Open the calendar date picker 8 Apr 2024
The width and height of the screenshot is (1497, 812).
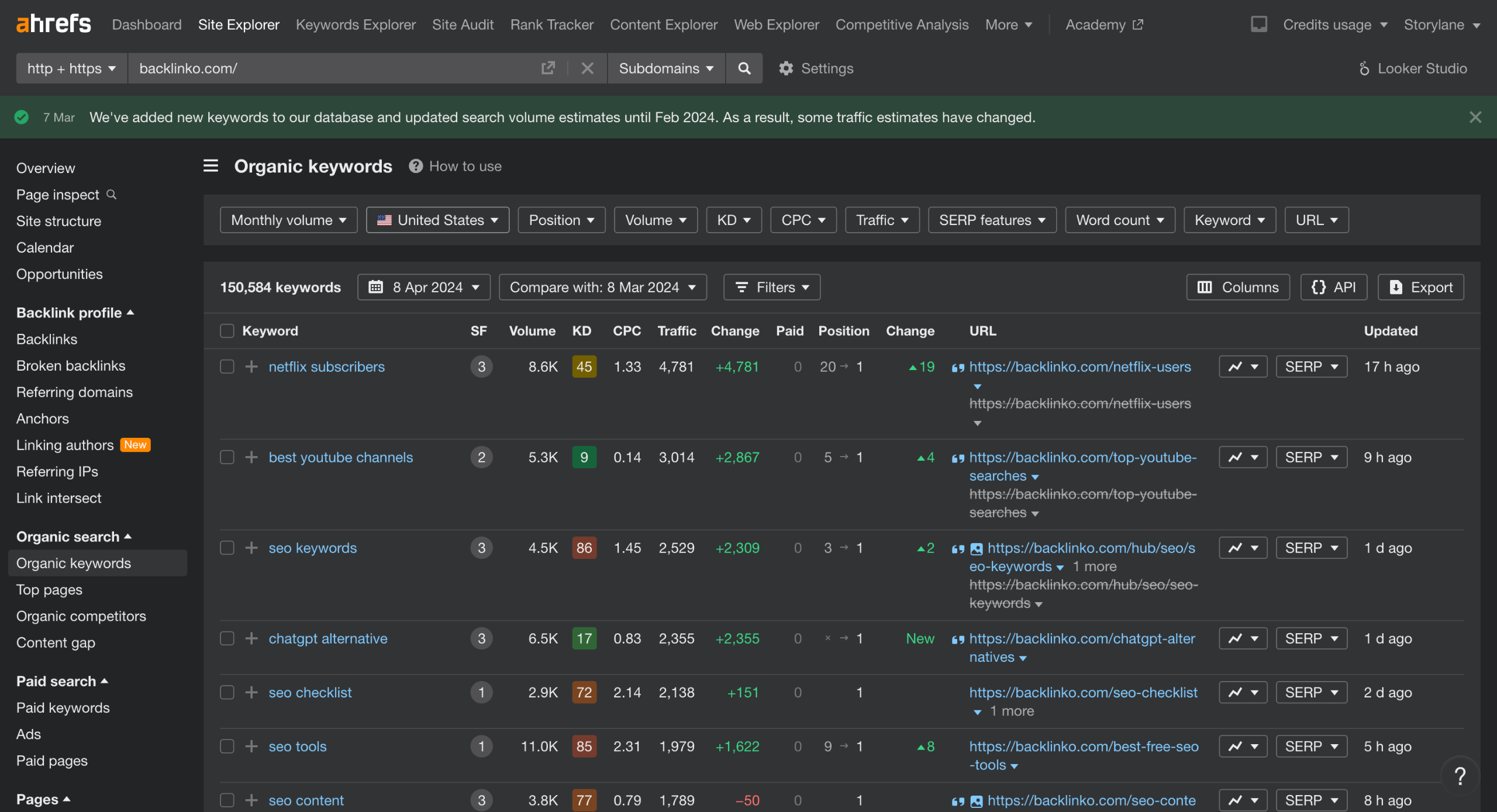point(424,287)
